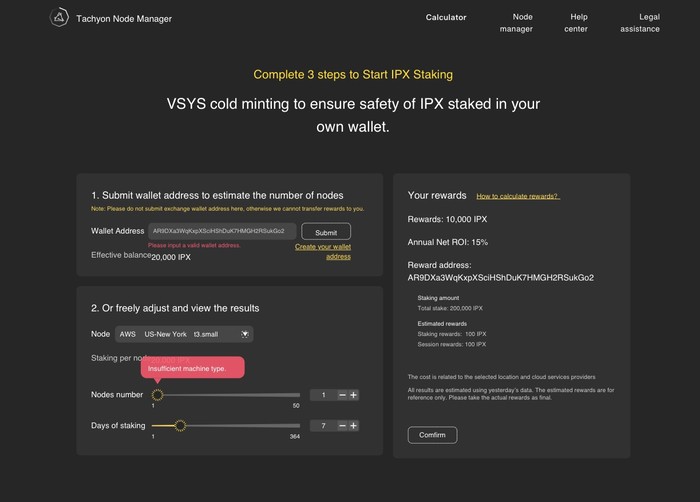
Task: Increase Days of staking with plus
Action: click(354, 426)
